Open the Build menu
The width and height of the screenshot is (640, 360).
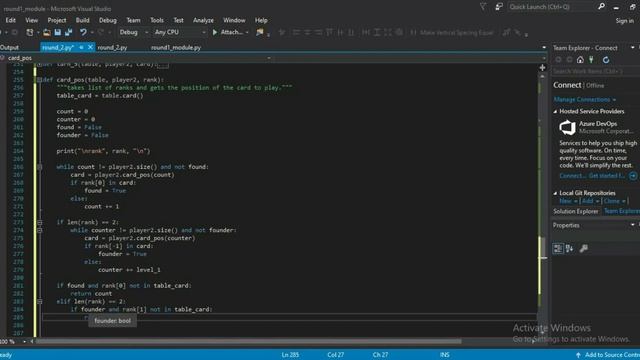tap(82, 20)
